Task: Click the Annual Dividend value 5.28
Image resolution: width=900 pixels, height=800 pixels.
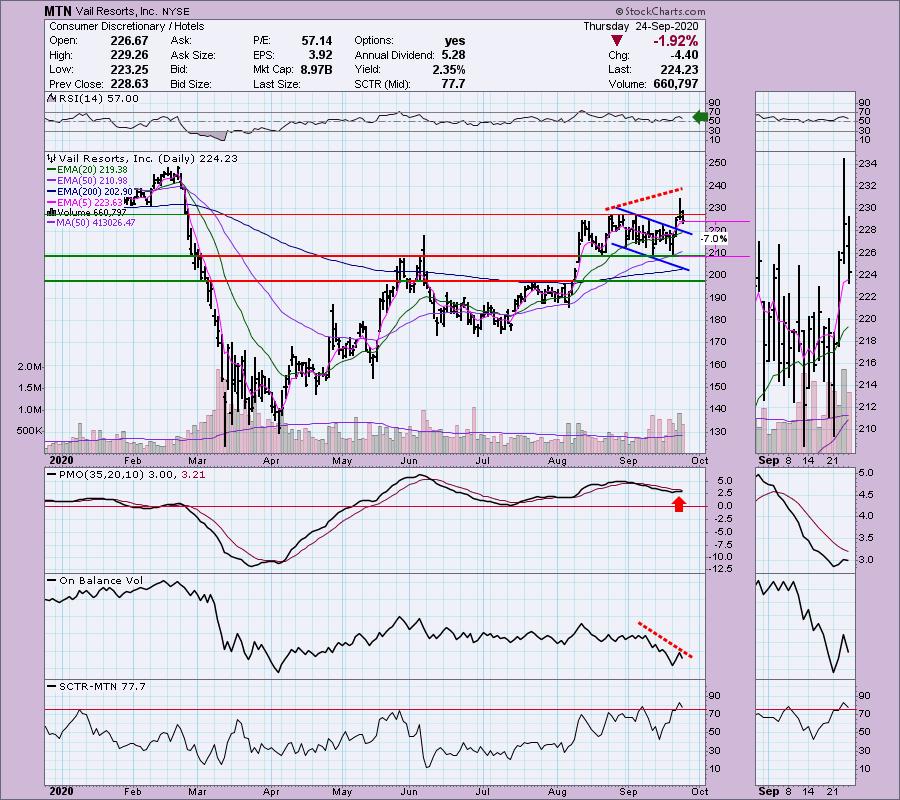Action: (453, 55)
